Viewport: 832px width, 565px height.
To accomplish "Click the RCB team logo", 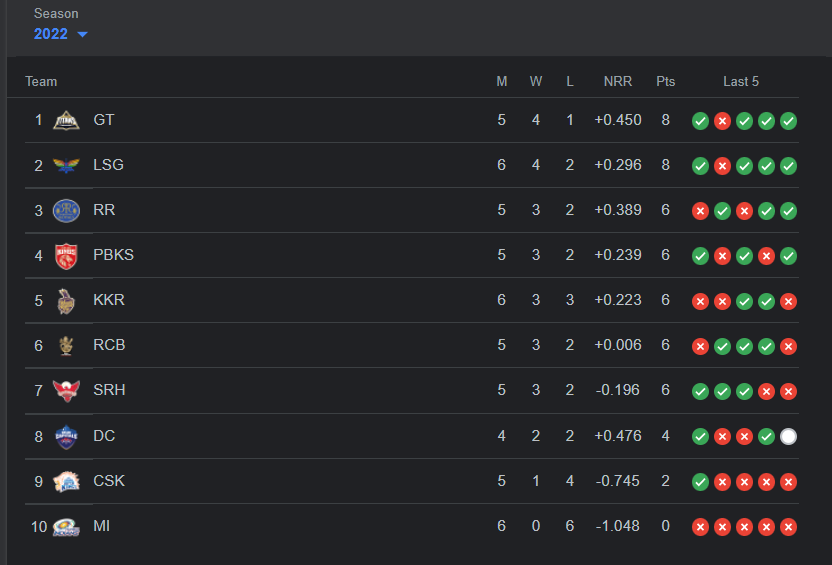I will [x=65, y=345].
